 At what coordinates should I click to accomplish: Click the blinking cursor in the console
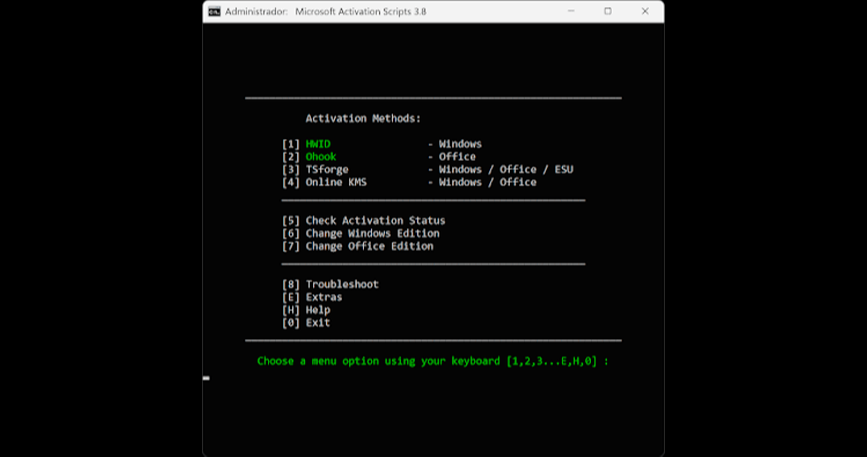pyautogui.click(x=206, y=378)
